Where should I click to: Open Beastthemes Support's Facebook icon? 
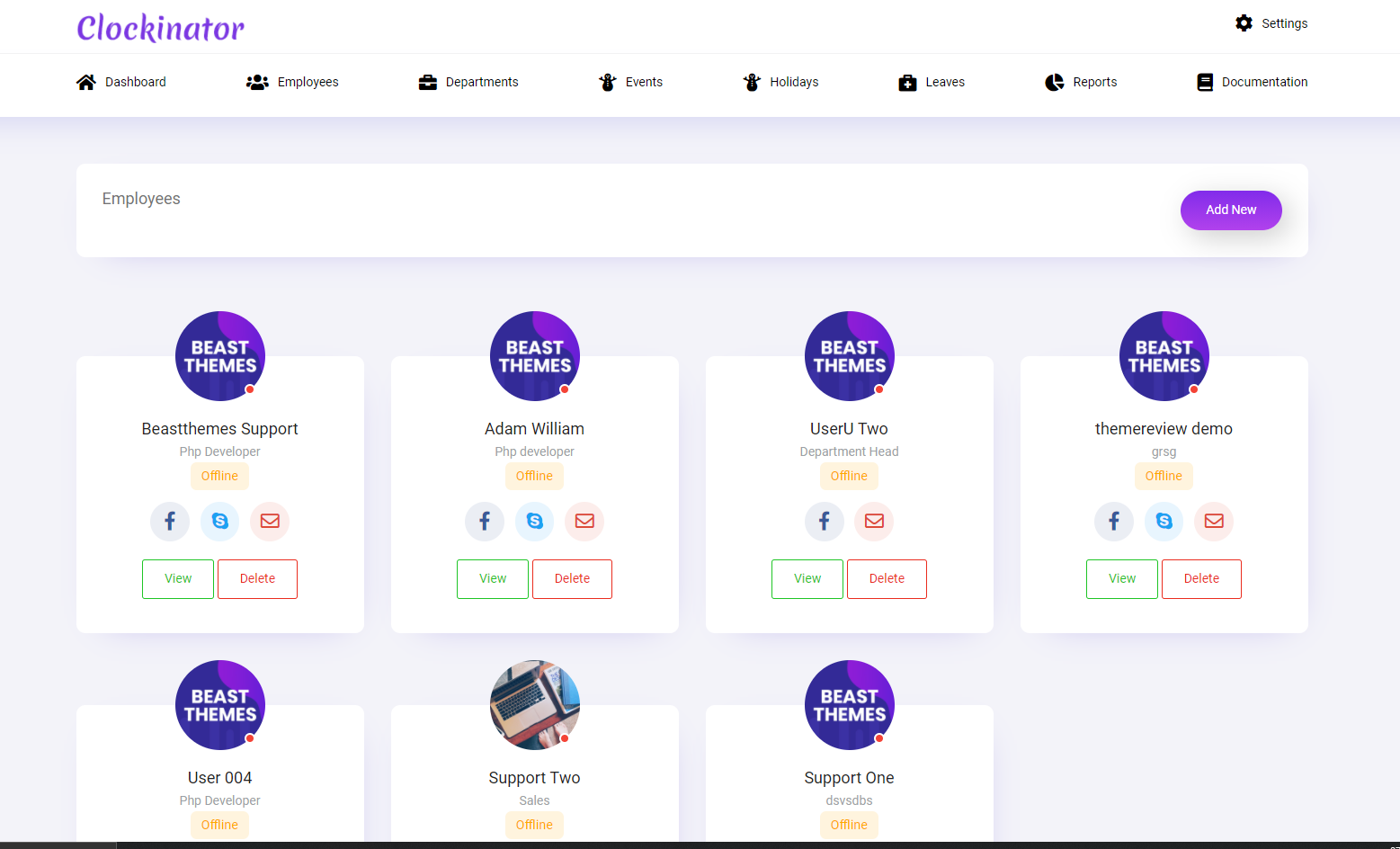170,521
